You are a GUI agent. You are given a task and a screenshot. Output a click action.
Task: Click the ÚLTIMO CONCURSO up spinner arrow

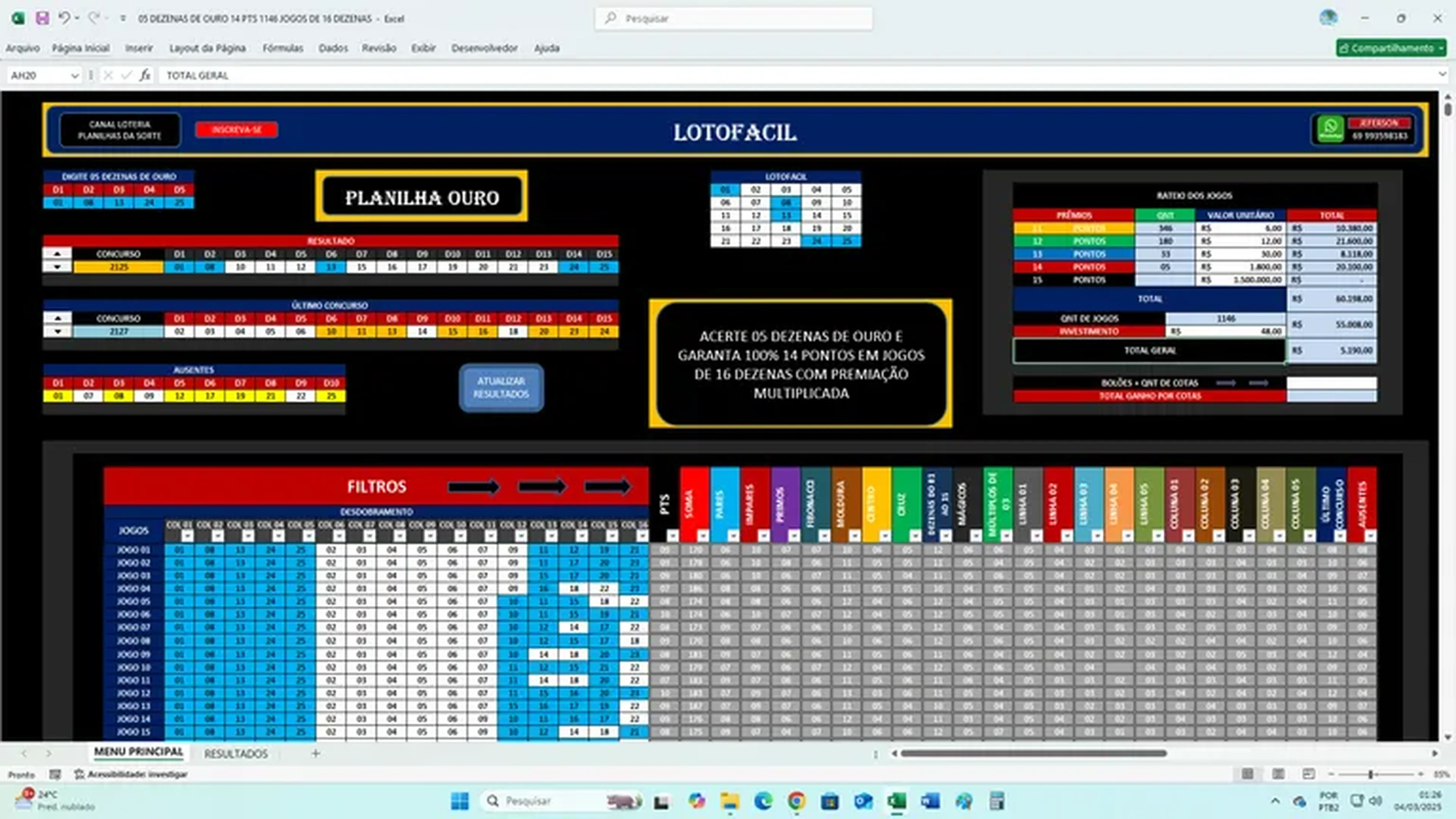click(x=57, y=318)
